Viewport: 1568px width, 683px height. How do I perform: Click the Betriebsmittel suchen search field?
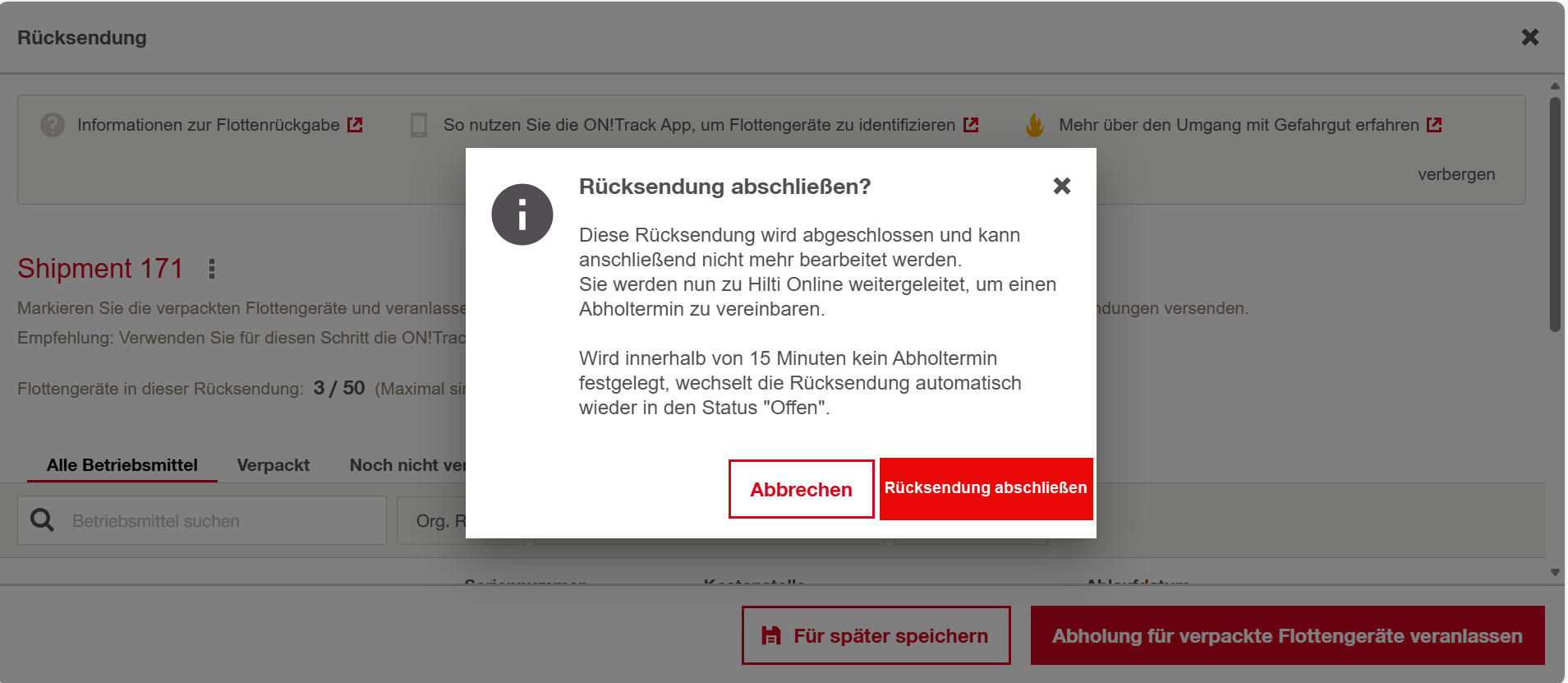click(x=222, y=521)
